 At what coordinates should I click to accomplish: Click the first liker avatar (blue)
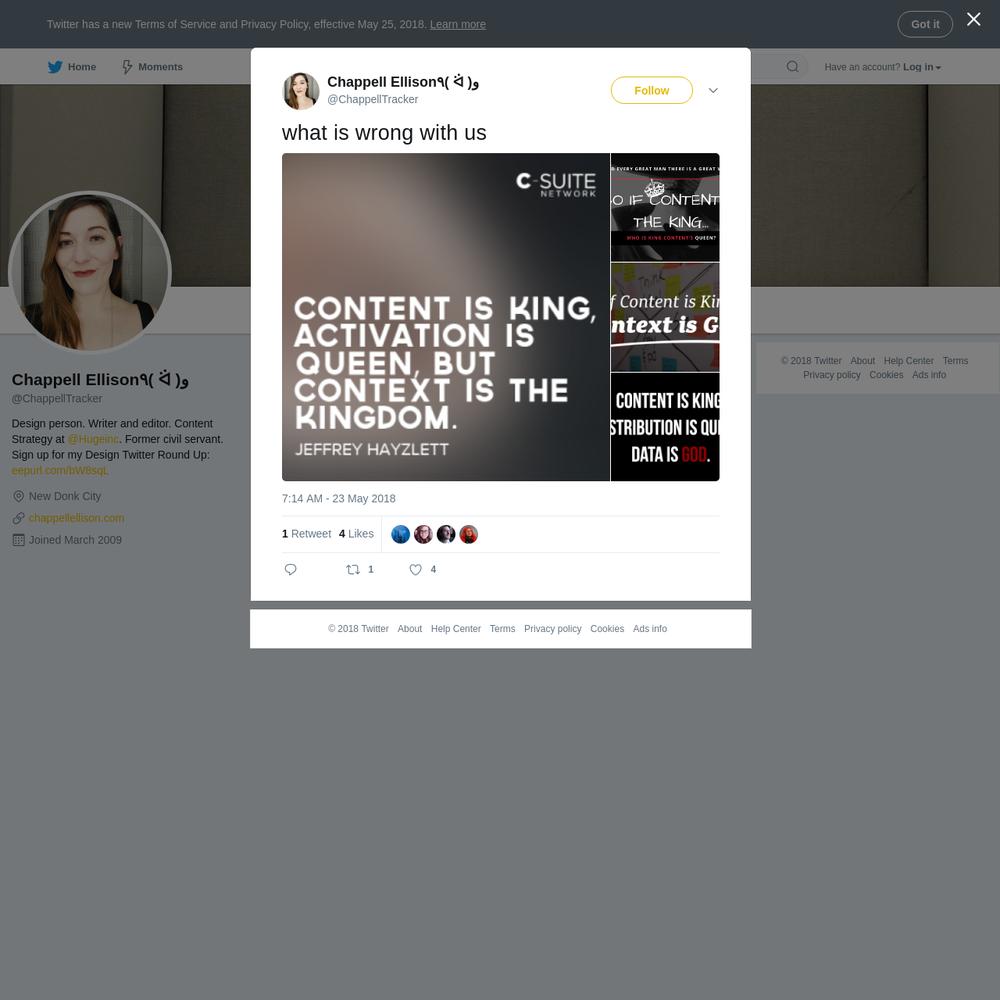coord(401,534)
